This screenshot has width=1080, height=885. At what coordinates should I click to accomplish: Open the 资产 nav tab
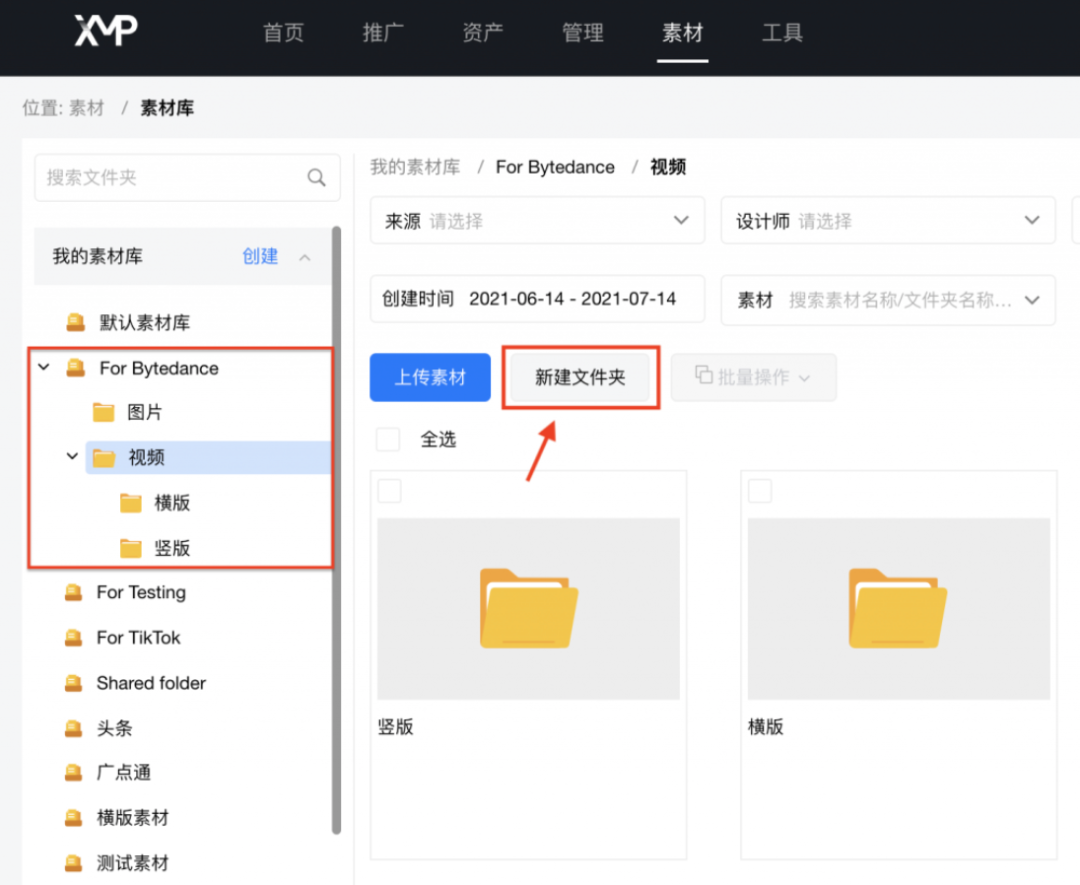coord(483,32)
